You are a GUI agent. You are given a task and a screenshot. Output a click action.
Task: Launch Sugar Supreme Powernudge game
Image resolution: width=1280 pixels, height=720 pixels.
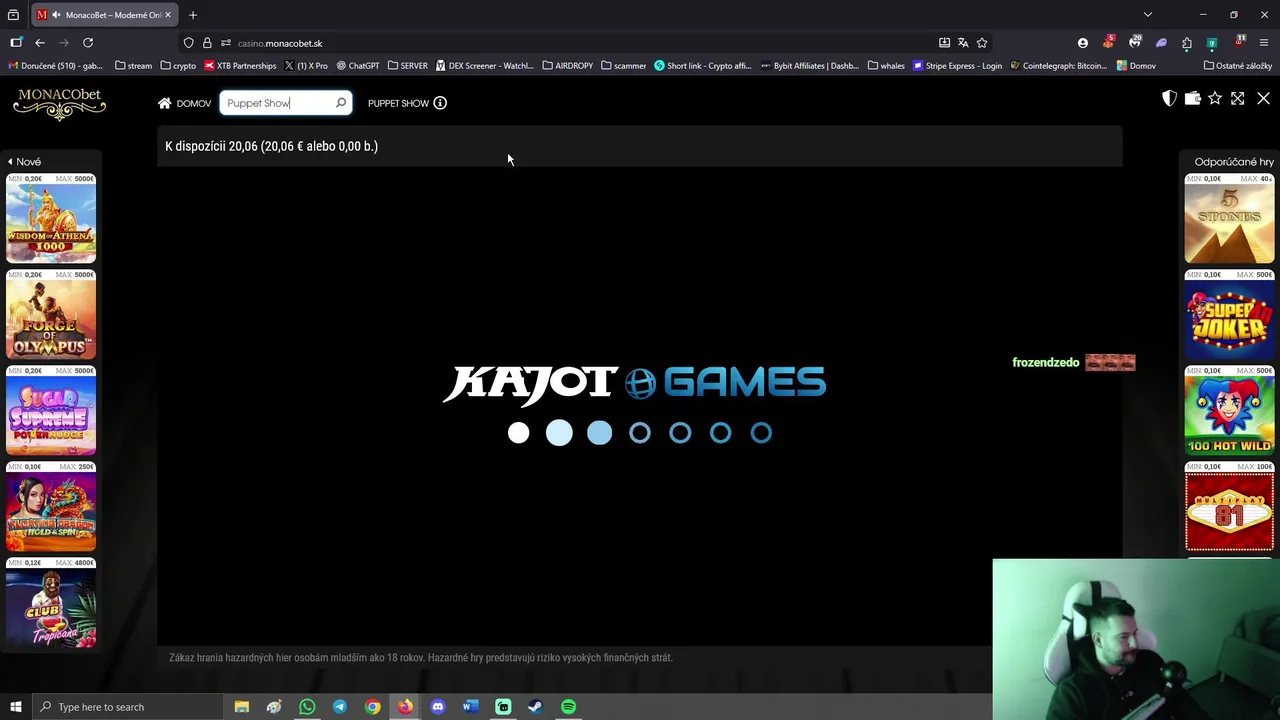point(51,411)
